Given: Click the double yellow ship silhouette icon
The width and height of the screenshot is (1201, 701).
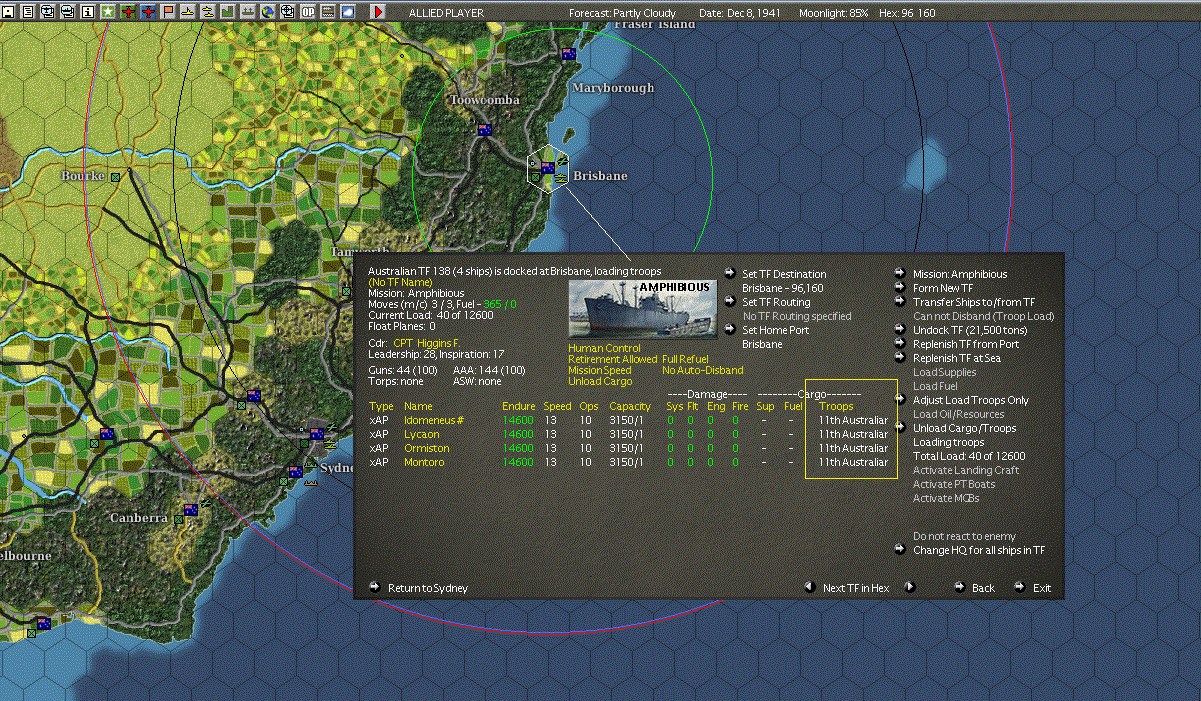Looking at the screenshot, I should pyautogui.click(x=208, y=12).
